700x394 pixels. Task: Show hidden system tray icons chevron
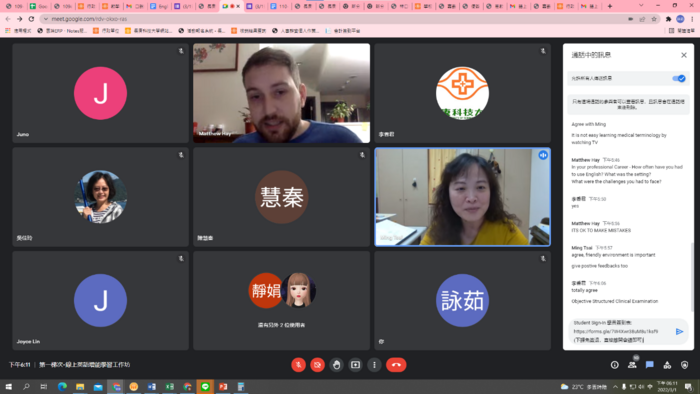(615, 386)
